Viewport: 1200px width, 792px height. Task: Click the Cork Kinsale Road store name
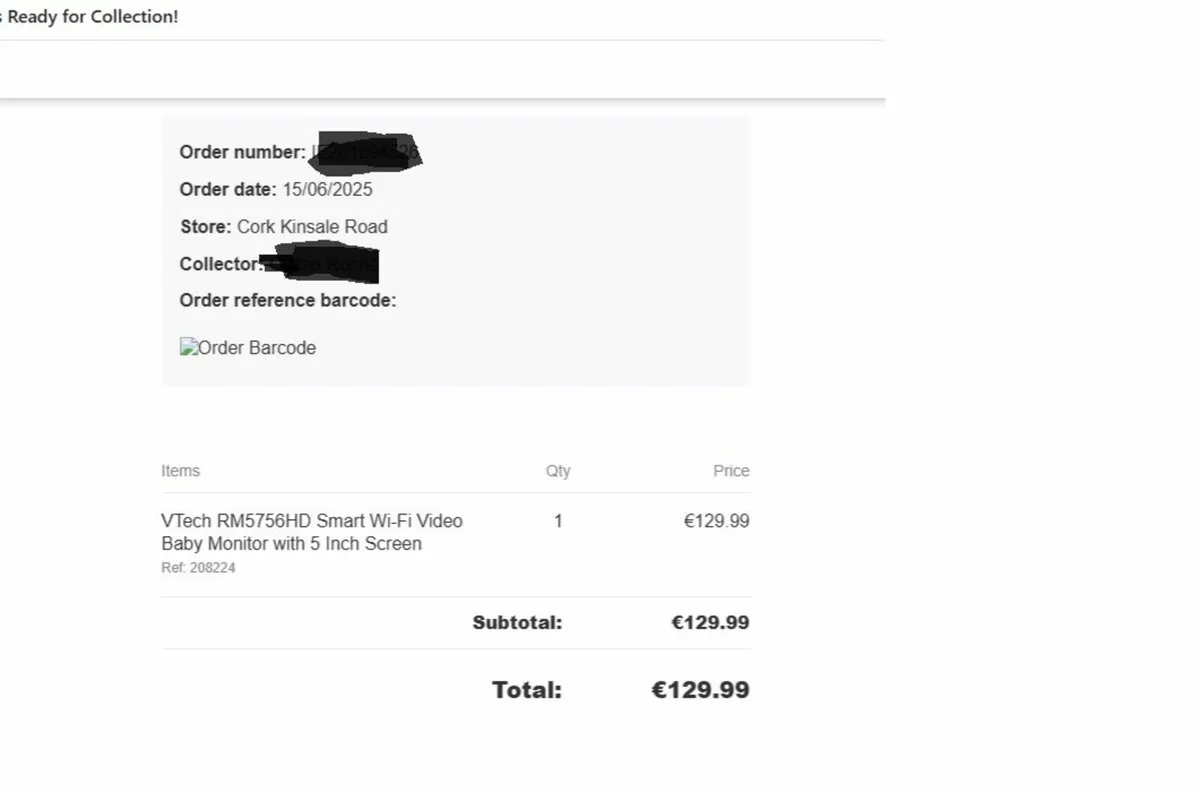coord(312,227)
